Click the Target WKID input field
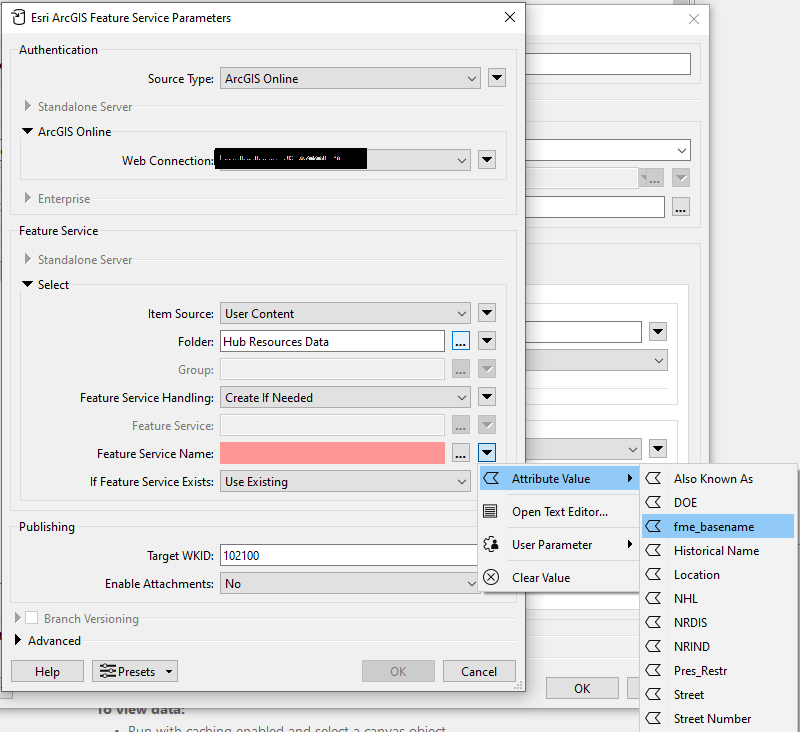 pos(349,555)
